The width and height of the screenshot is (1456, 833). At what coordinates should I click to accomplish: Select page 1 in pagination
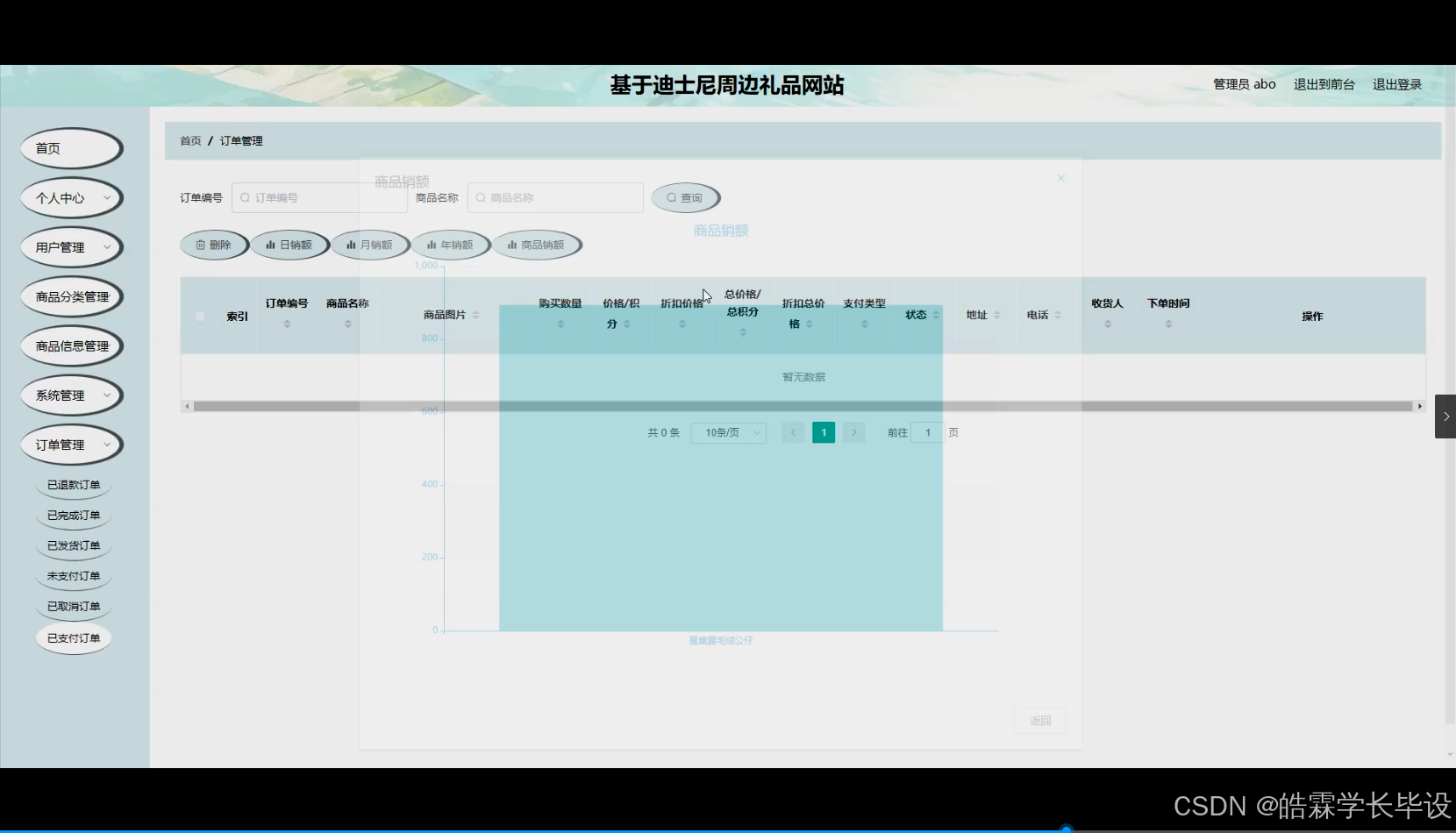824,433
